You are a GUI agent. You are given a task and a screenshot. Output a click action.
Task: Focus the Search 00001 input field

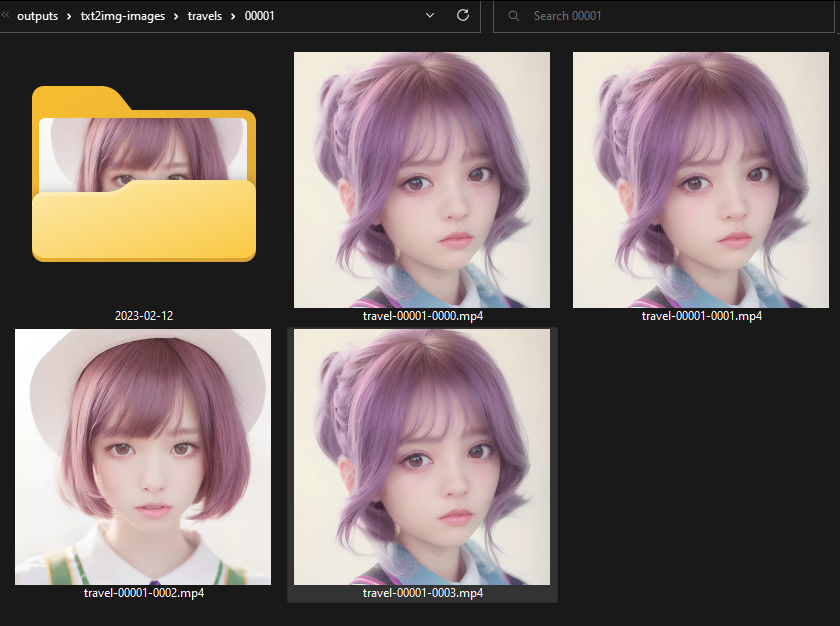coord(660,16)
